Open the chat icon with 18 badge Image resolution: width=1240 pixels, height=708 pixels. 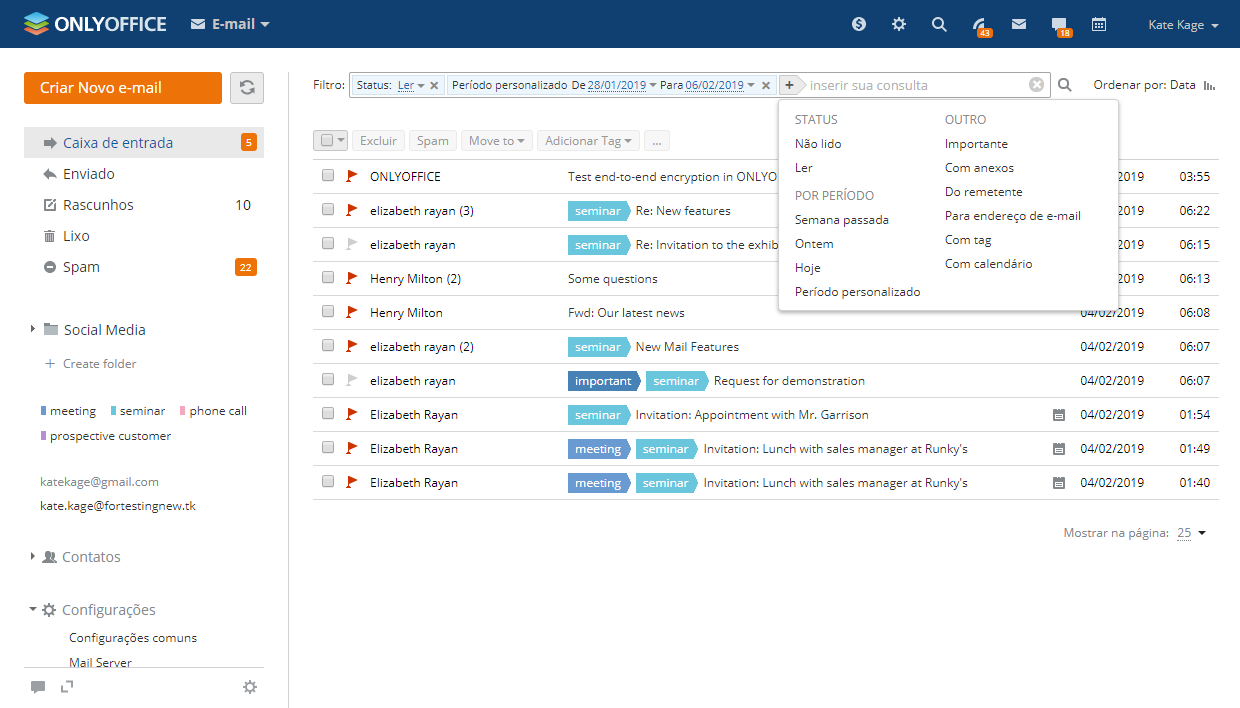pyautogui.click(x=1059, y=25)
